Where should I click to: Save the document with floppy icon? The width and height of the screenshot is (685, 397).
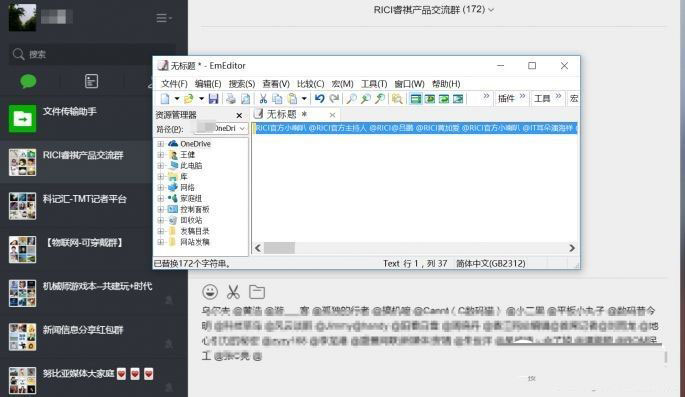(x=213, y=99)
